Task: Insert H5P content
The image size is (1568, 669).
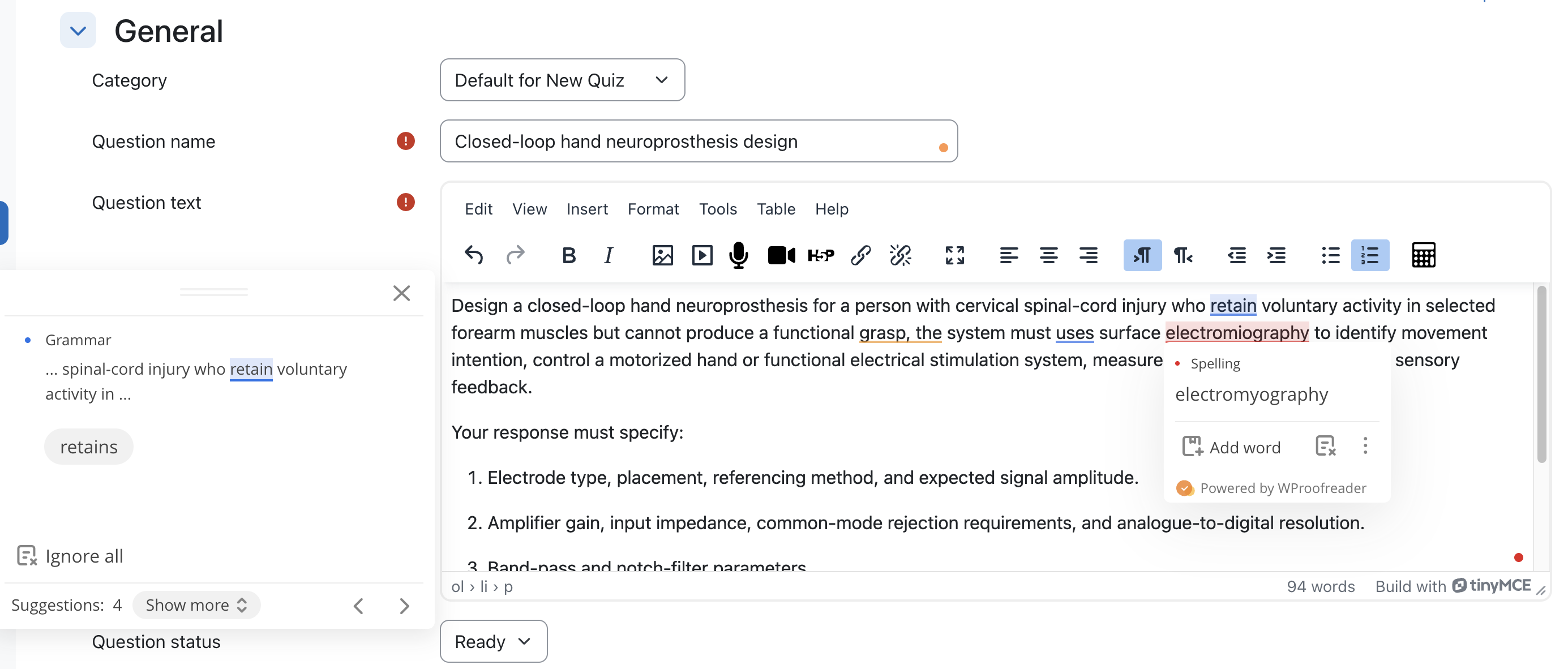Action: tap(821, 255)
